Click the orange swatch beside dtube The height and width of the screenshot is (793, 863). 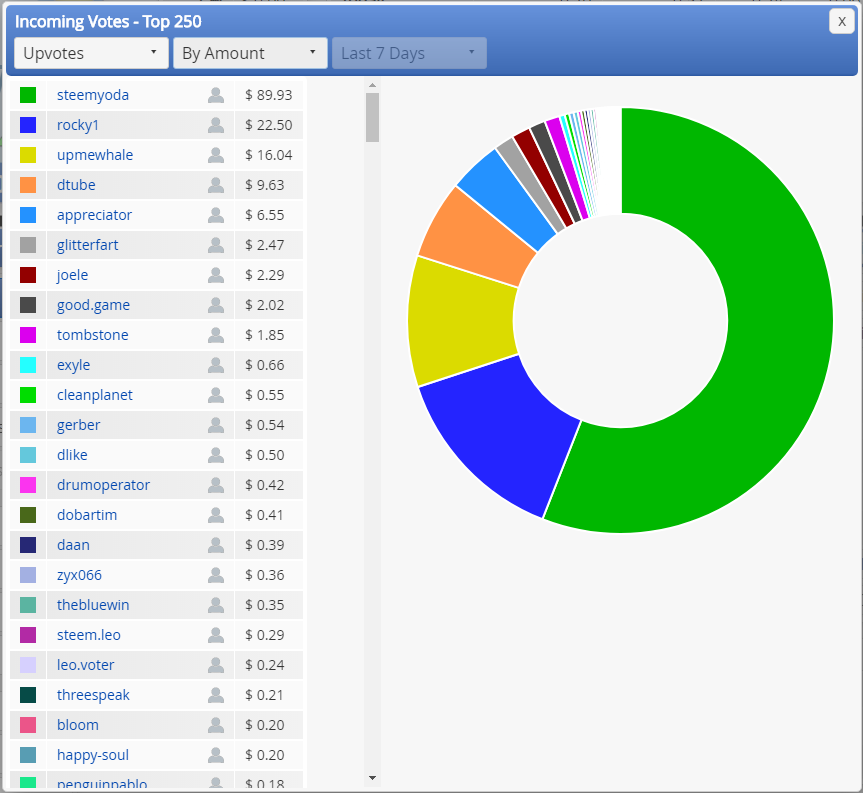(28, 185)
